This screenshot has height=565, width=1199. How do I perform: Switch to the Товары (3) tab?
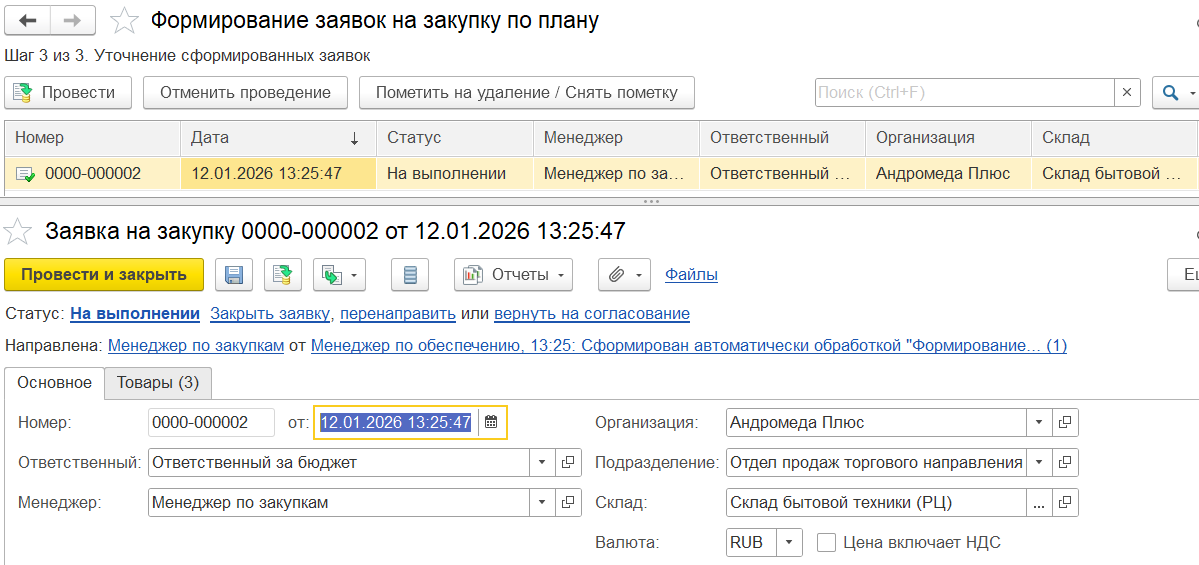pos(157,382)
